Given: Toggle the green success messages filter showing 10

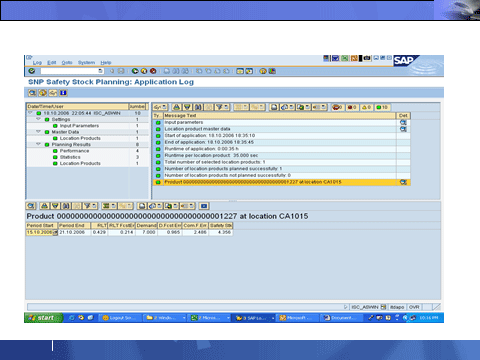Looking at the screenshot, I should pyautogui.click(x=382, y=107).
